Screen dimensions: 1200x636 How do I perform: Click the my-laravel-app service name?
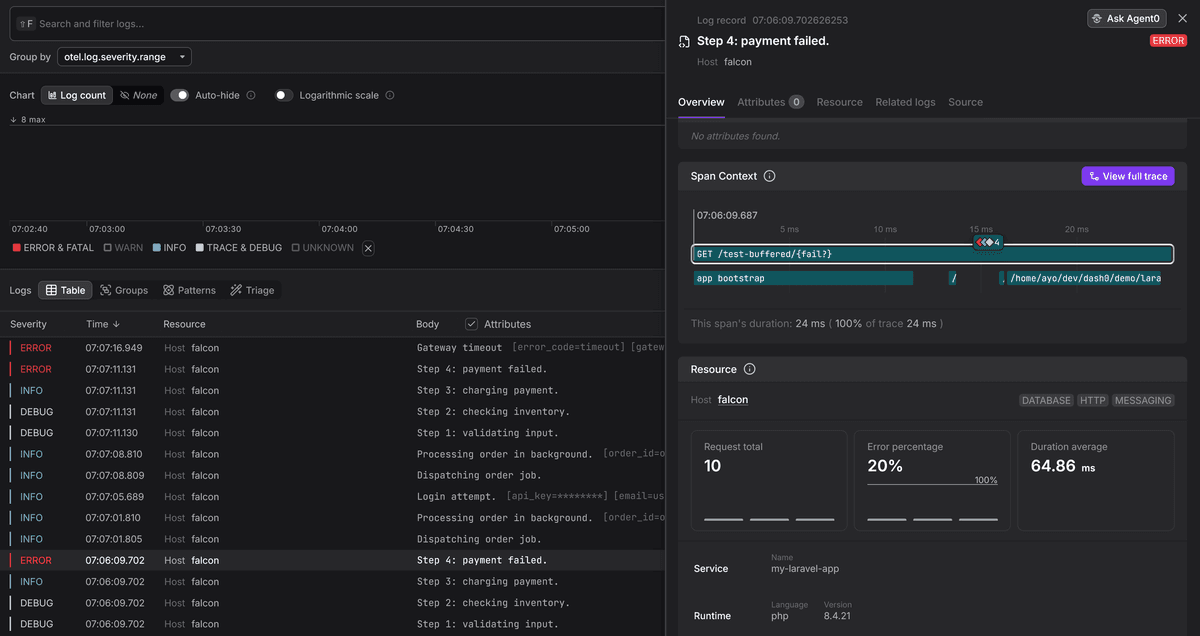point(803,569)
